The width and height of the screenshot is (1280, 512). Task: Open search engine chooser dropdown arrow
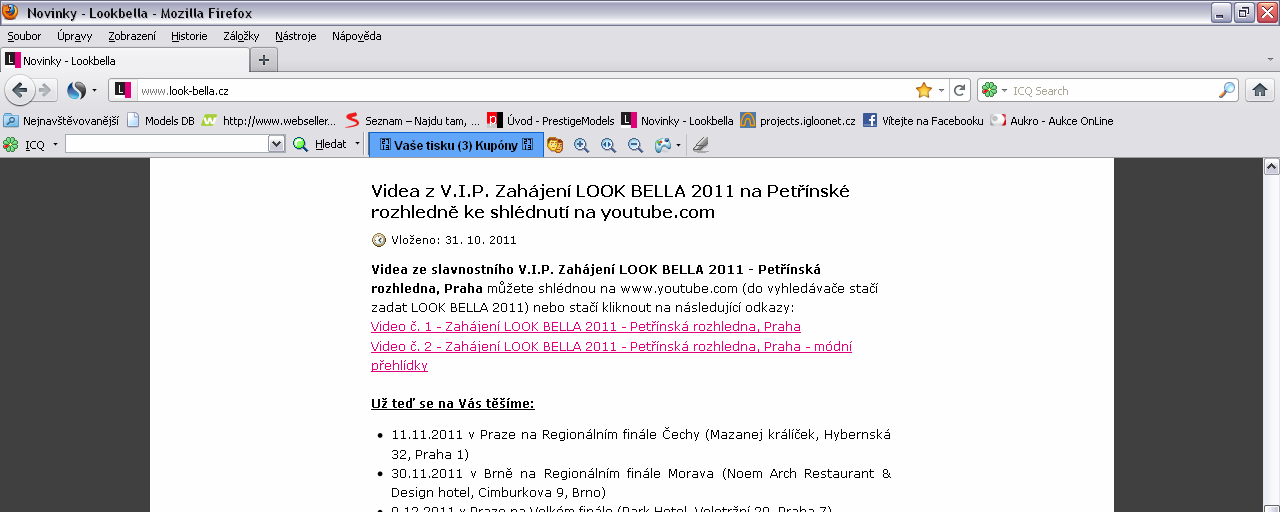[1004, 90]
